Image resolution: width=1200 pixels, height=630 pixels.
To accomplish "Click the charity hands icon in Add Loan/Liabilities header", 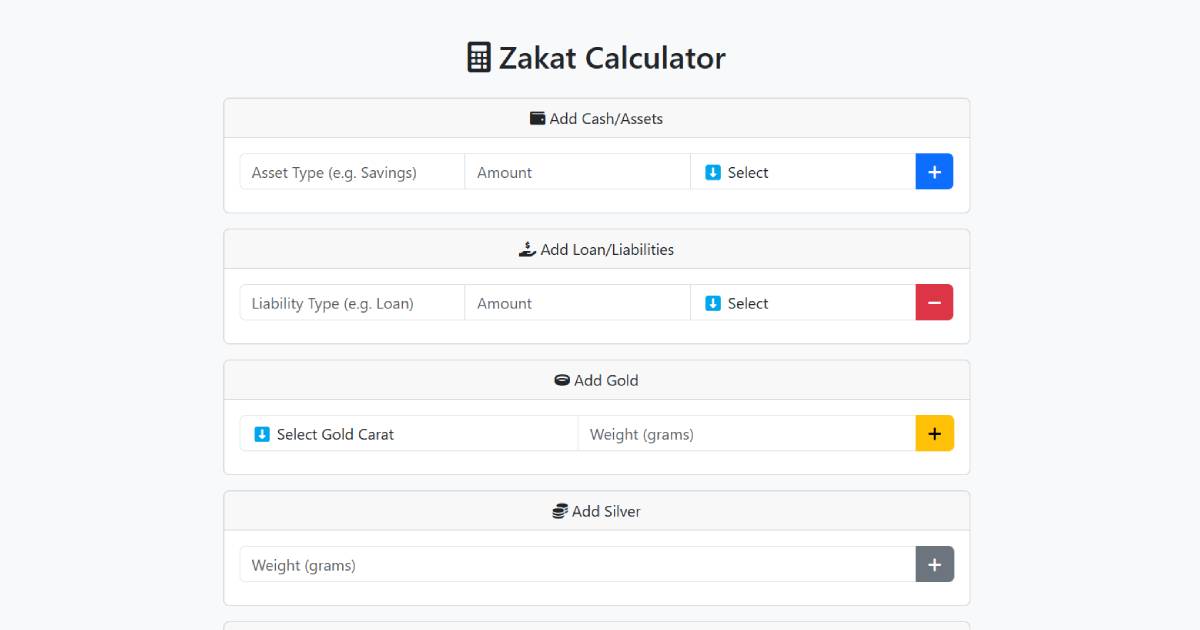I will [527, 248].
